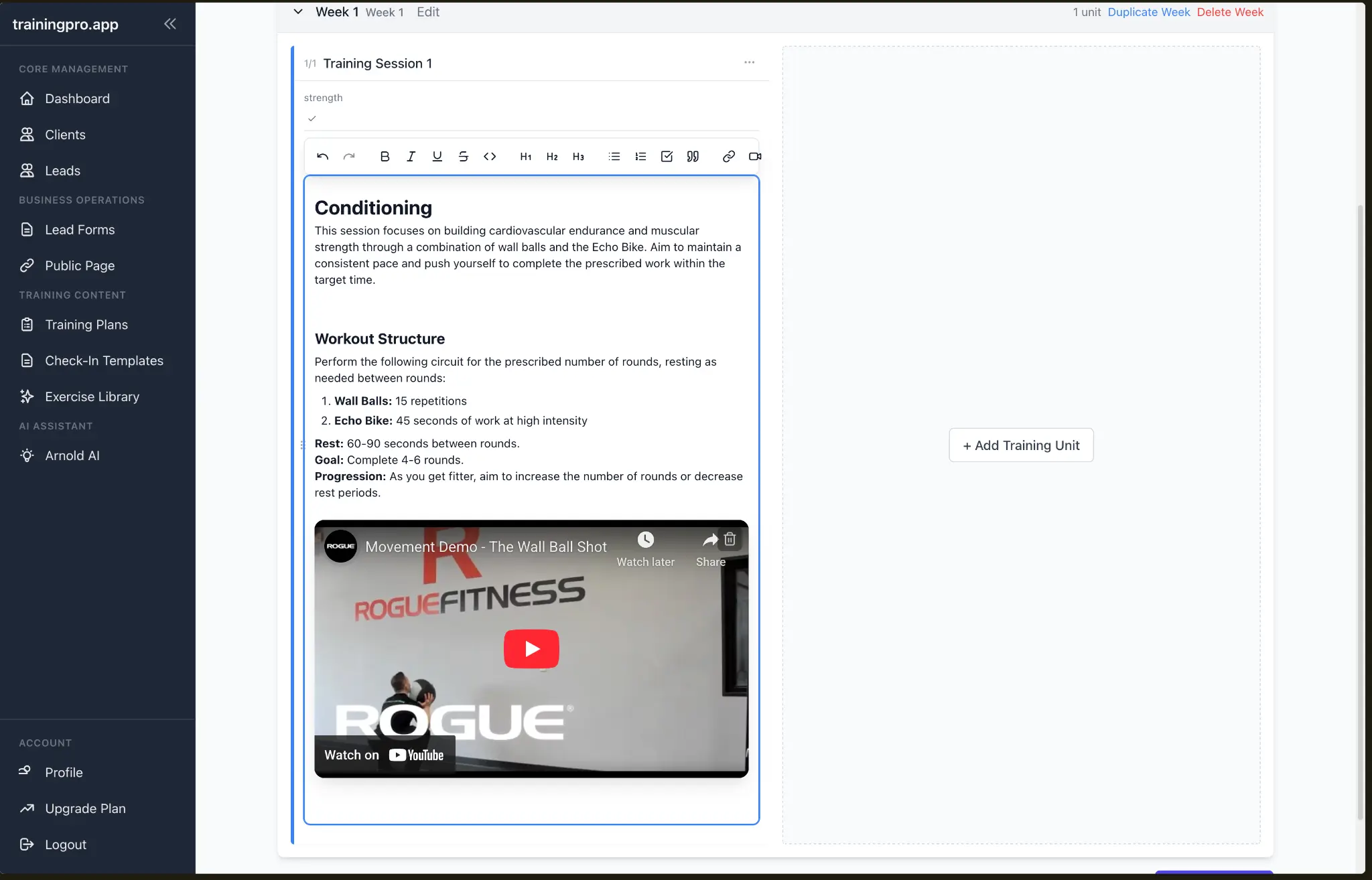Insert a task checklist from toolbar
1372x880 pixels.
667,157
